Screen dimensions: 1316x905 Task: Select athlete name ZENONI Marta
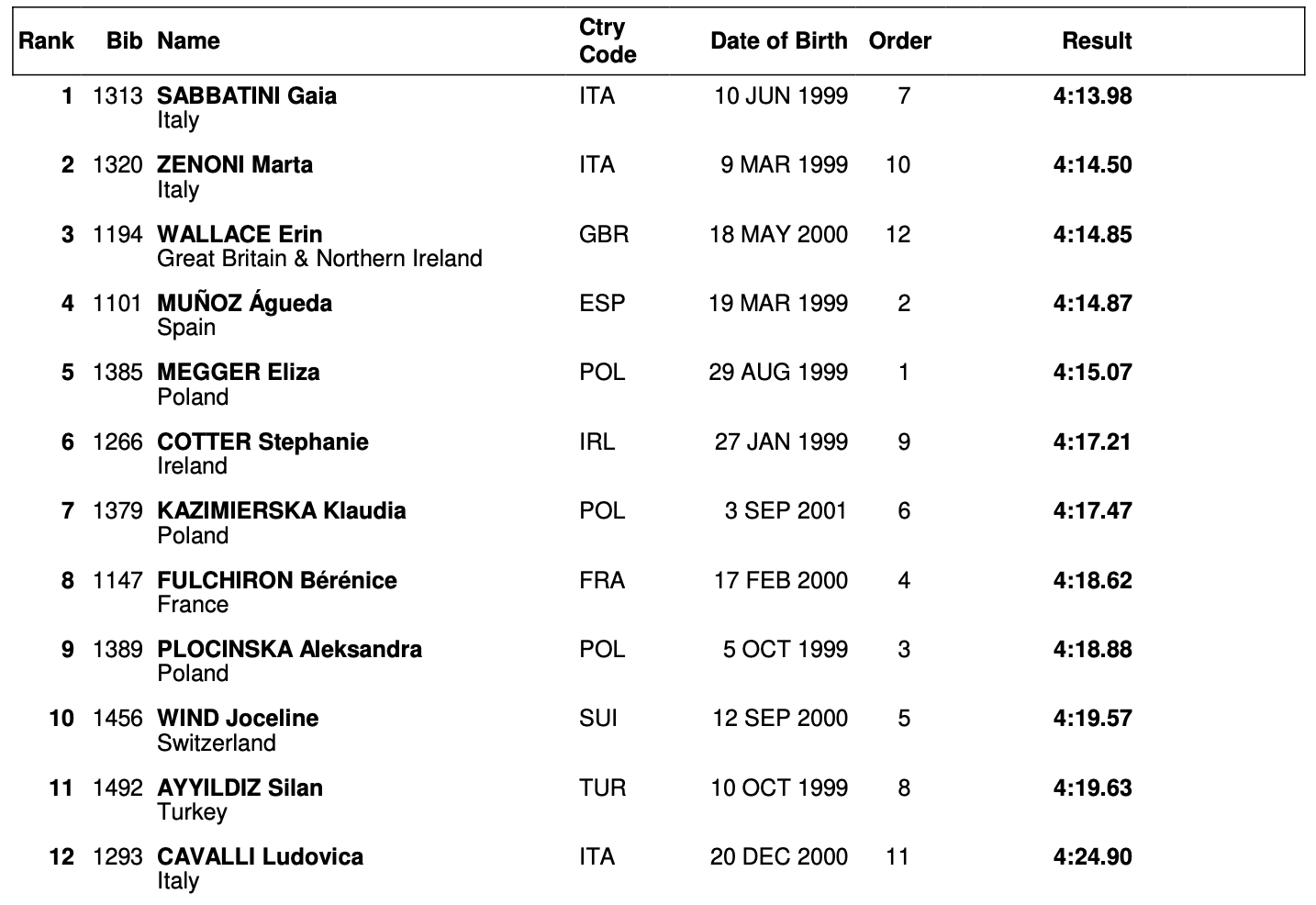click(x=235, y=165)
